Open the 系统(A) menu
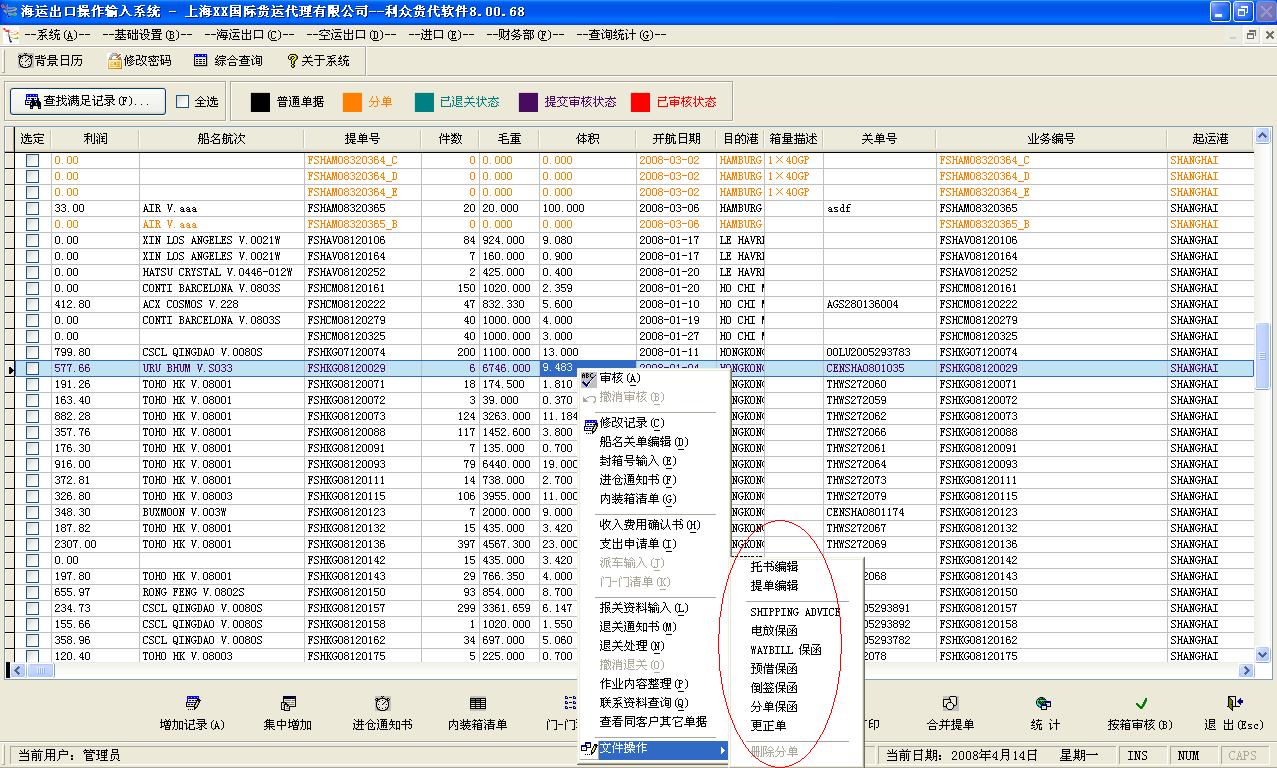 click(56, 35)
